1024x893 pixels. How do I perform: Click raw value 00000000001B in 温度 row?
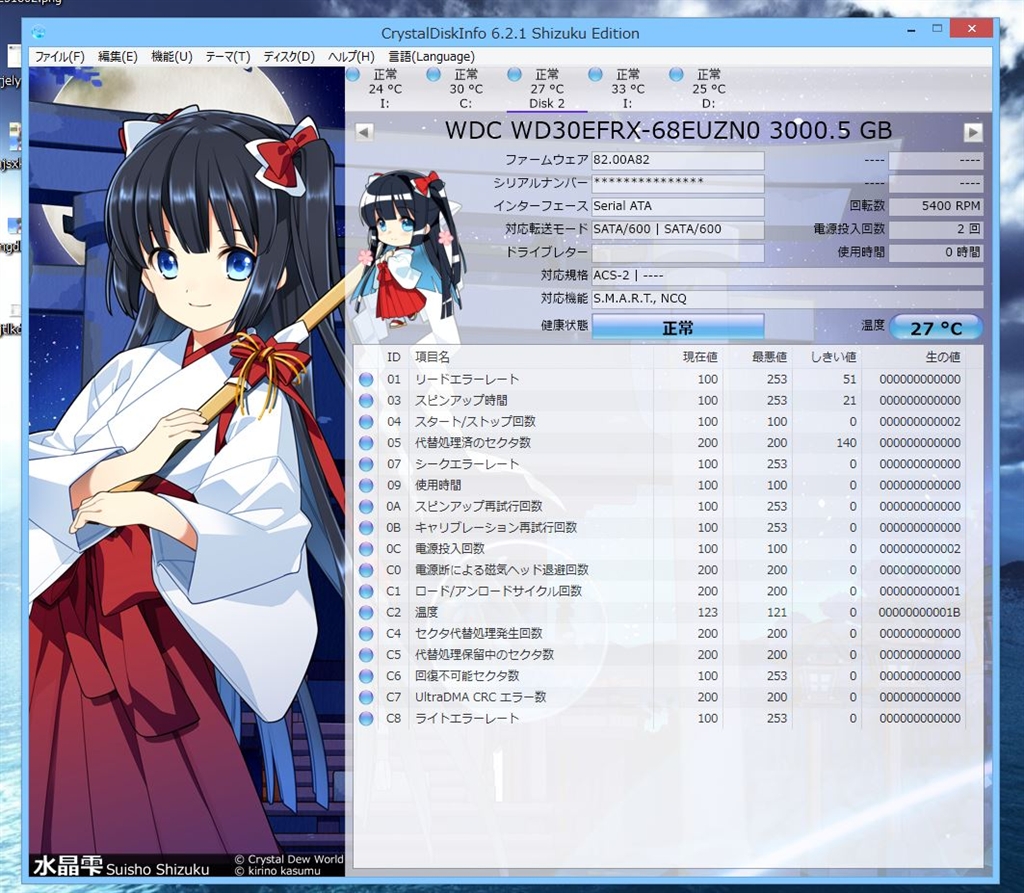920,613
